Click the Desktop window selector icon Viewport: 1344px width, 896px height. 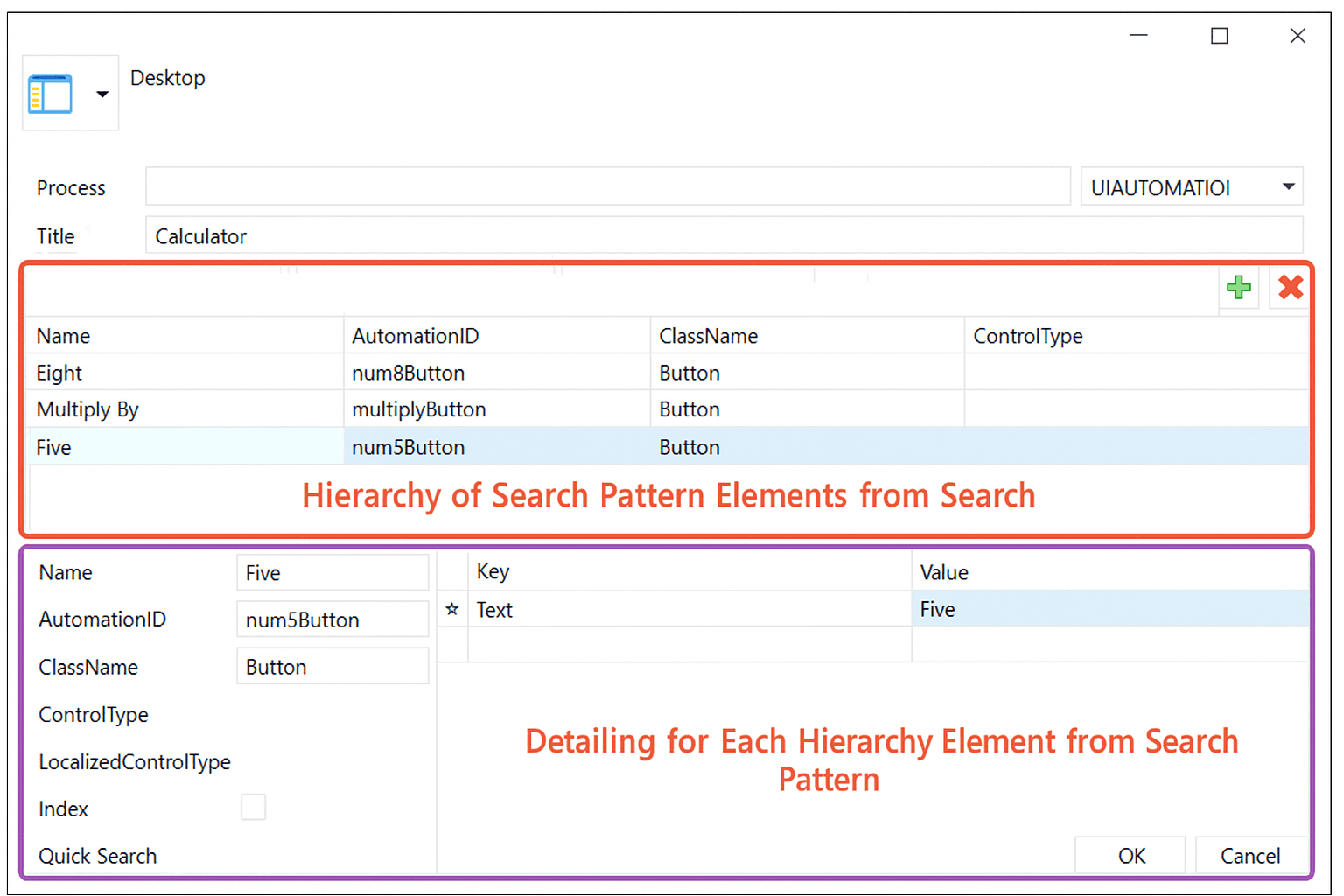[x=51, y=94]
